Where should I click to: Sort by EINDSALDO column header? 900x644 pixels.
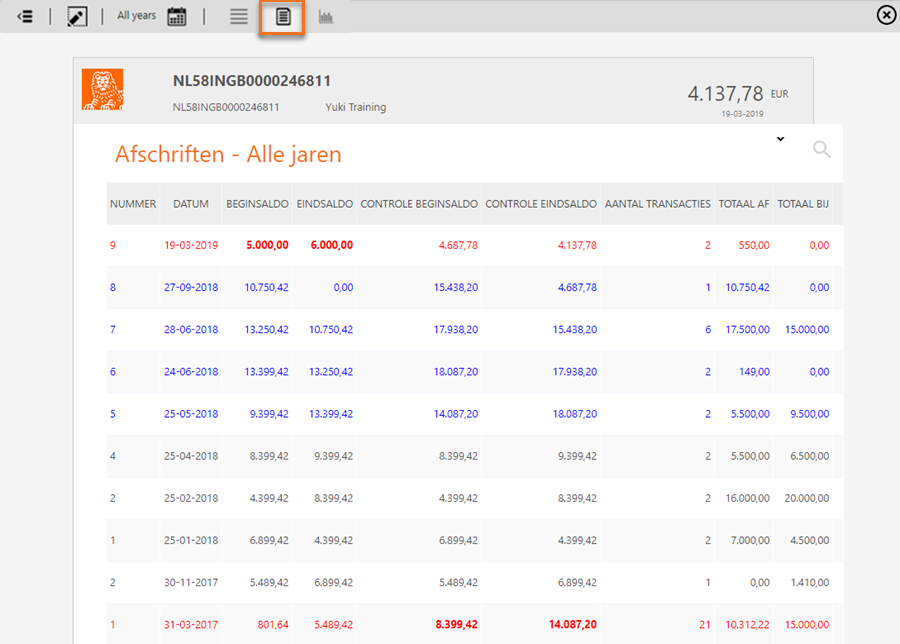tap(324, 204)
